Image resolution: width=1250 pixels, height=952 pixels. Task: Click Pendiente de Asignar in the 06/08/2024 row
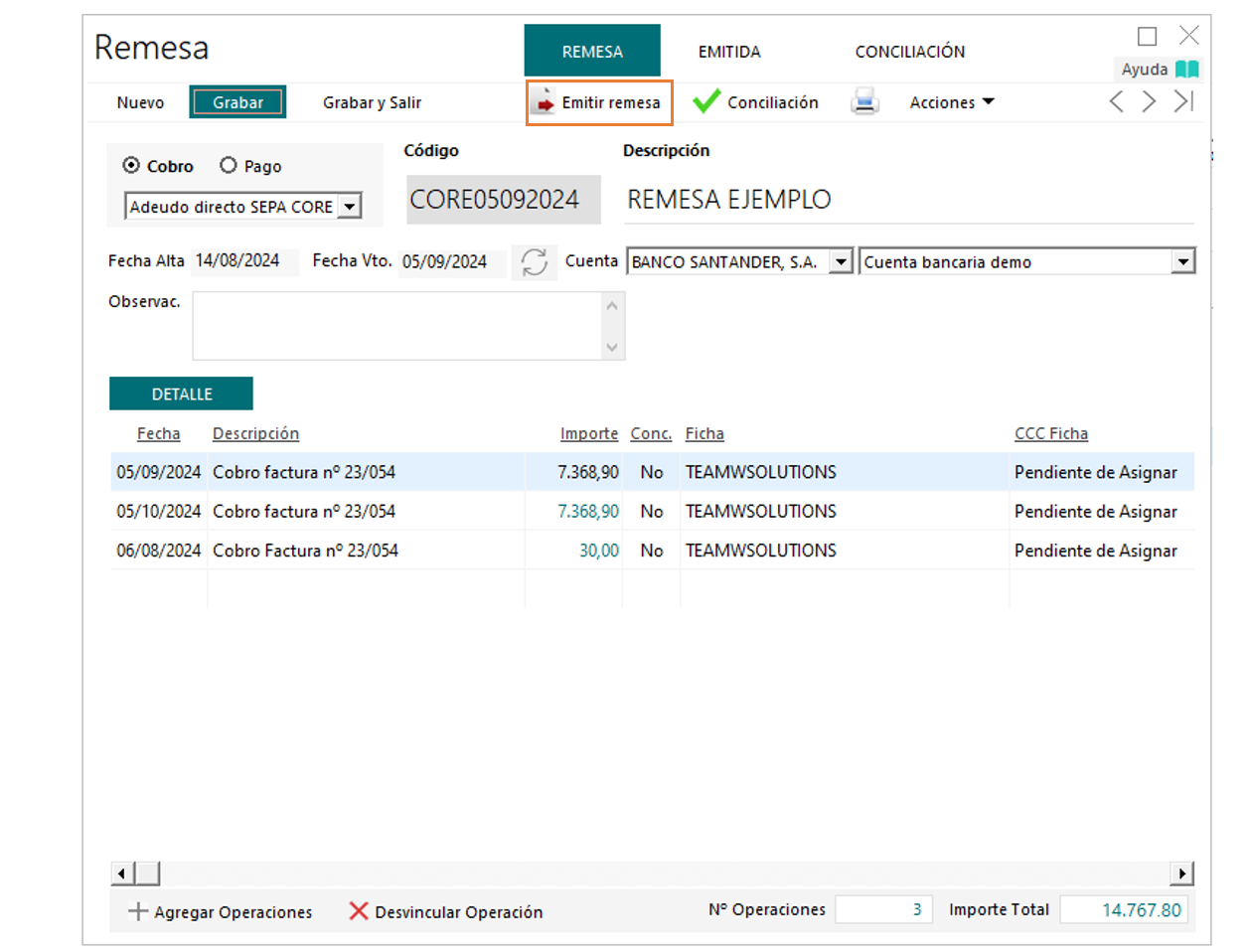click(x=1096, y=551)
